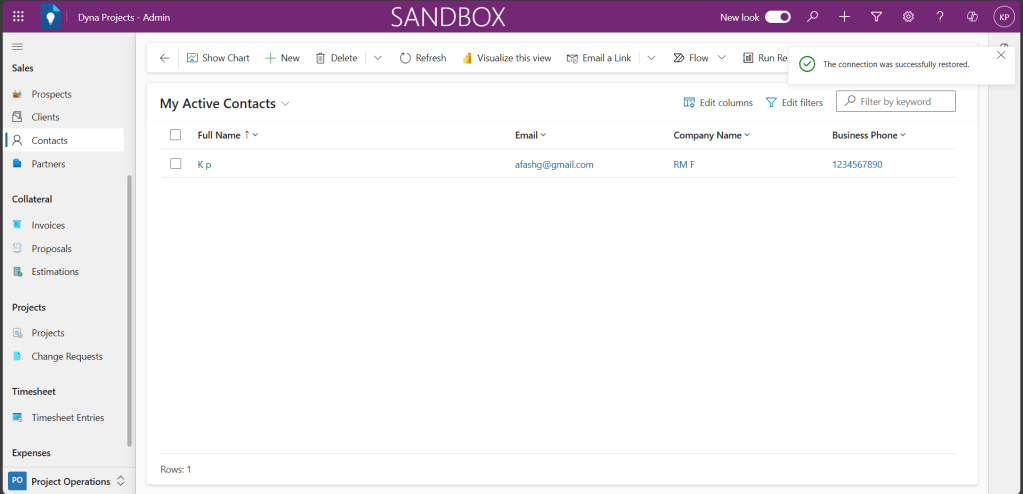The image size is (1023, 494).
Task: Open the app launcher waffle icon
Action: click(18, 17)
